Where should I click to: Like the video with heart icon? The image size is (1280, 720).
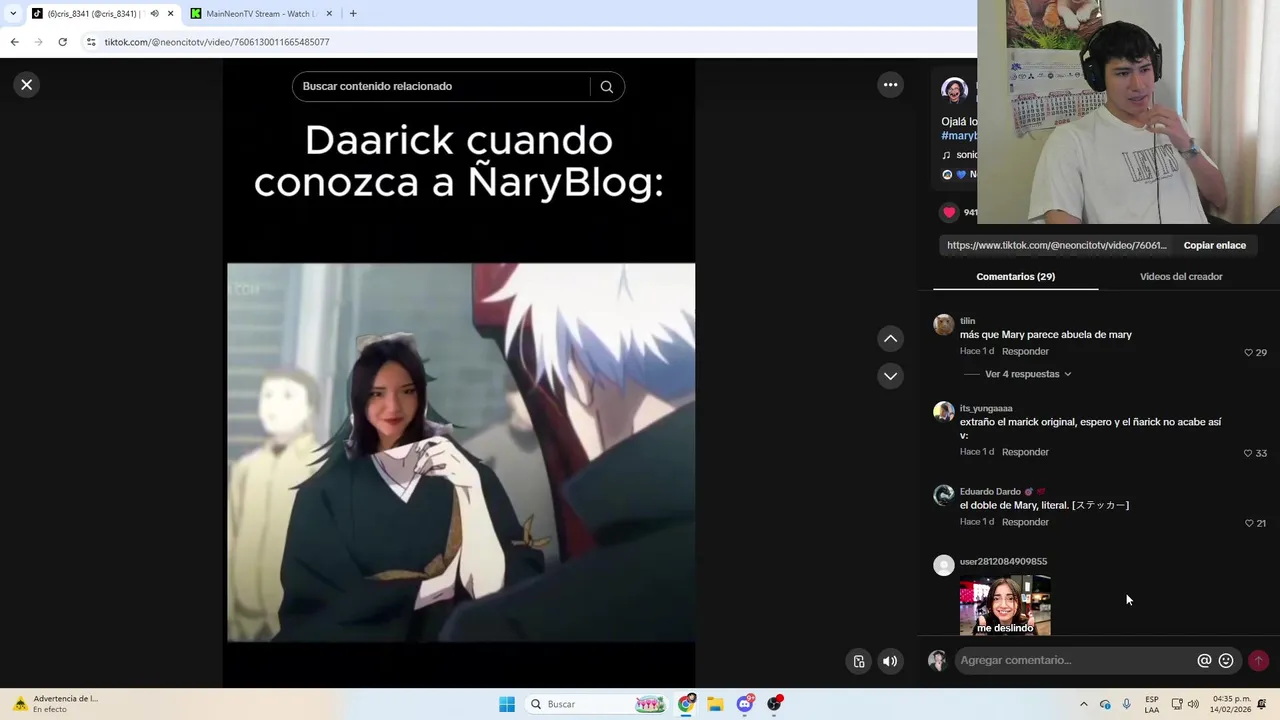(949, 212)
